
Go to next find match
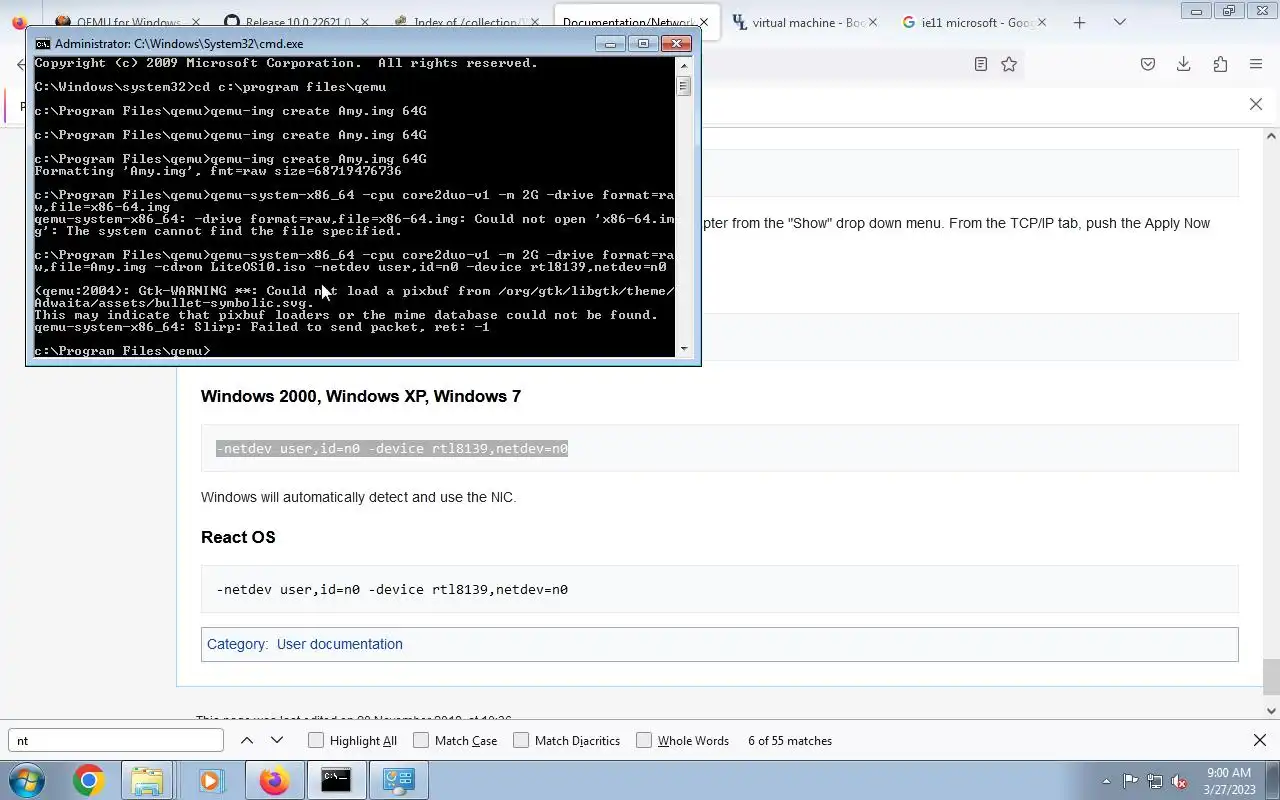(x=277, y=740)
